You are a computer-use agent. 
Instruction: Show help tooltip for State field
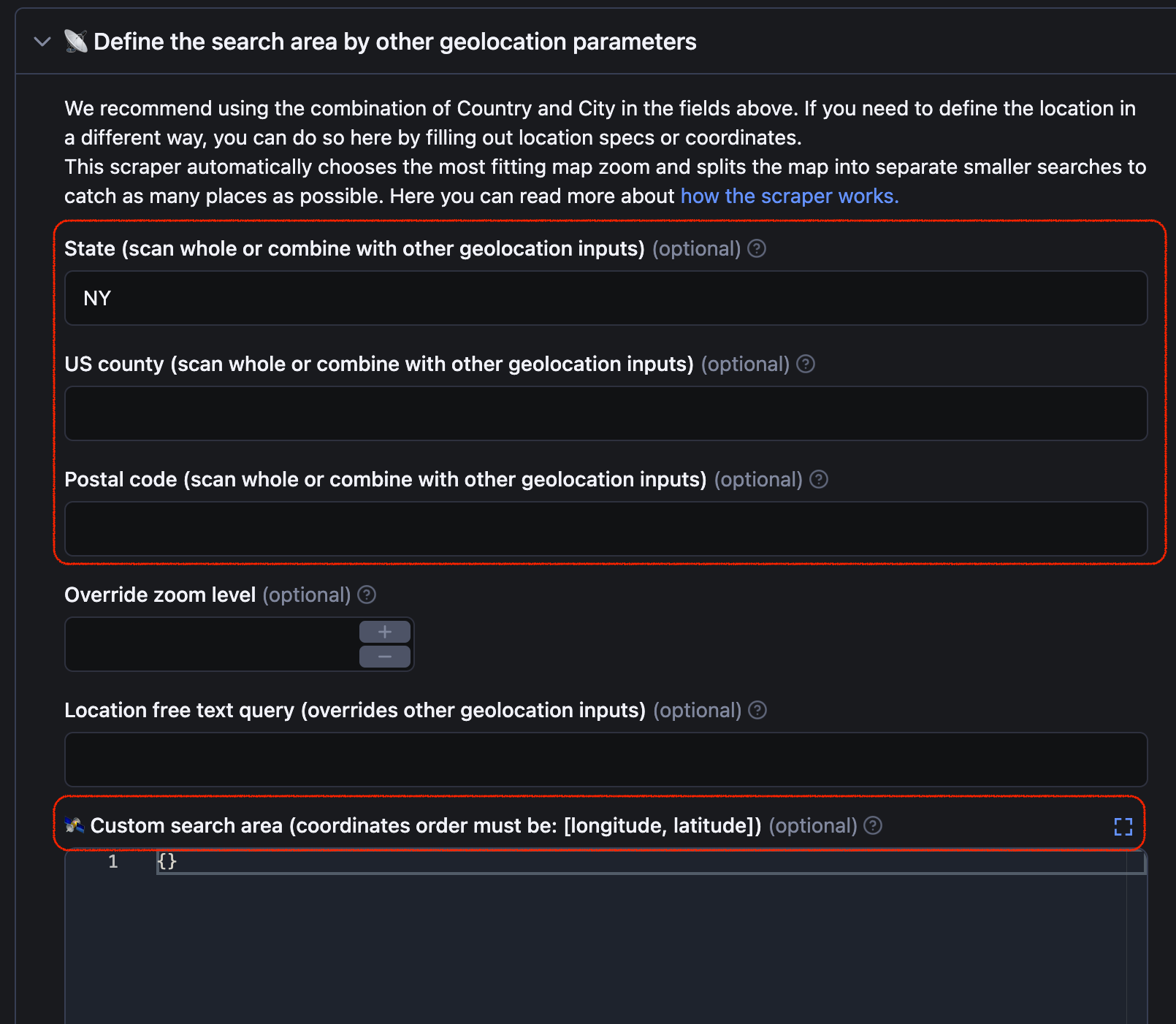point(757,248)
